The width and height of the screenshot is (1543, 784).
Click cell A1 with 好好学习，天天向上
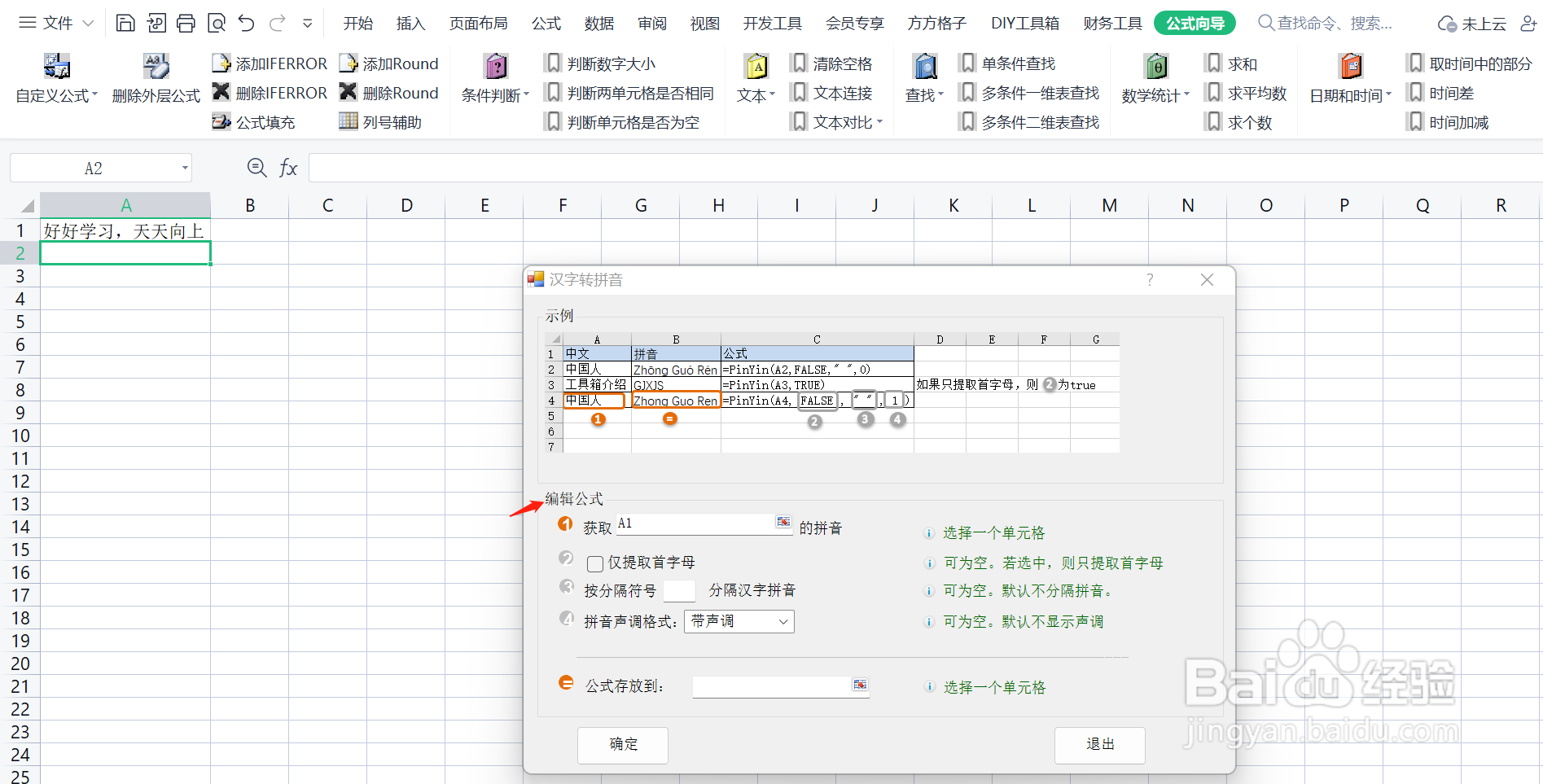pos(125,230)
